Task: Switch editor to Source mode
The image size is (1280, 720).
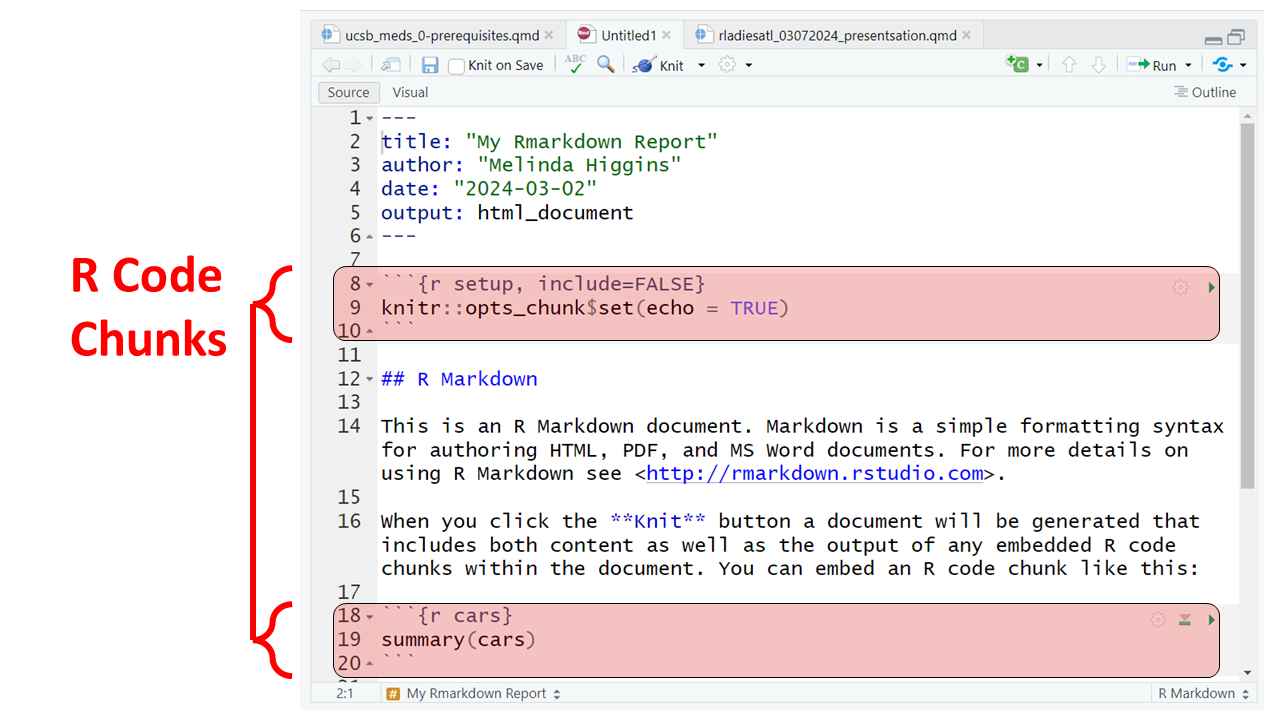Action: tap(348, 92)
